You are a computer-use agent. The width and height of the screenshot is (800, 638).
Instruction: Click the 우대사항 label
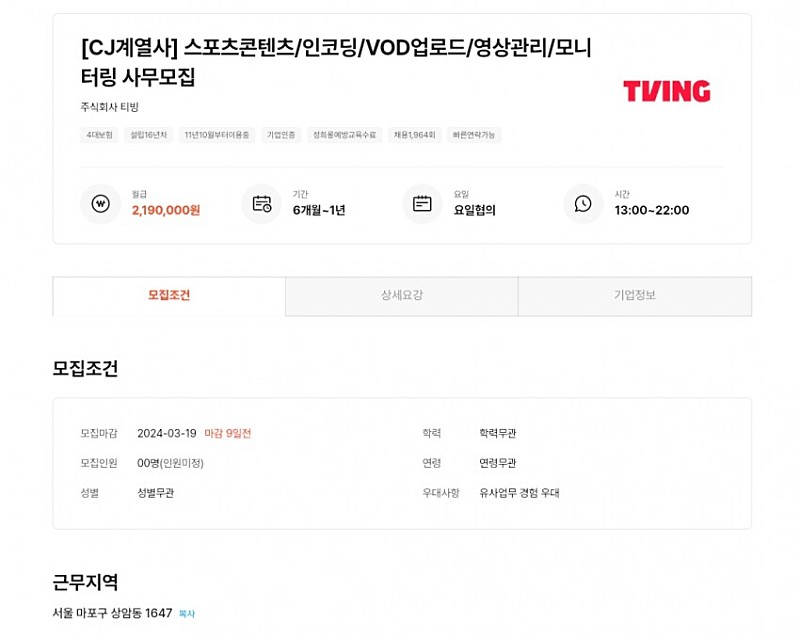pyautogui.click(x=441, y=493)
